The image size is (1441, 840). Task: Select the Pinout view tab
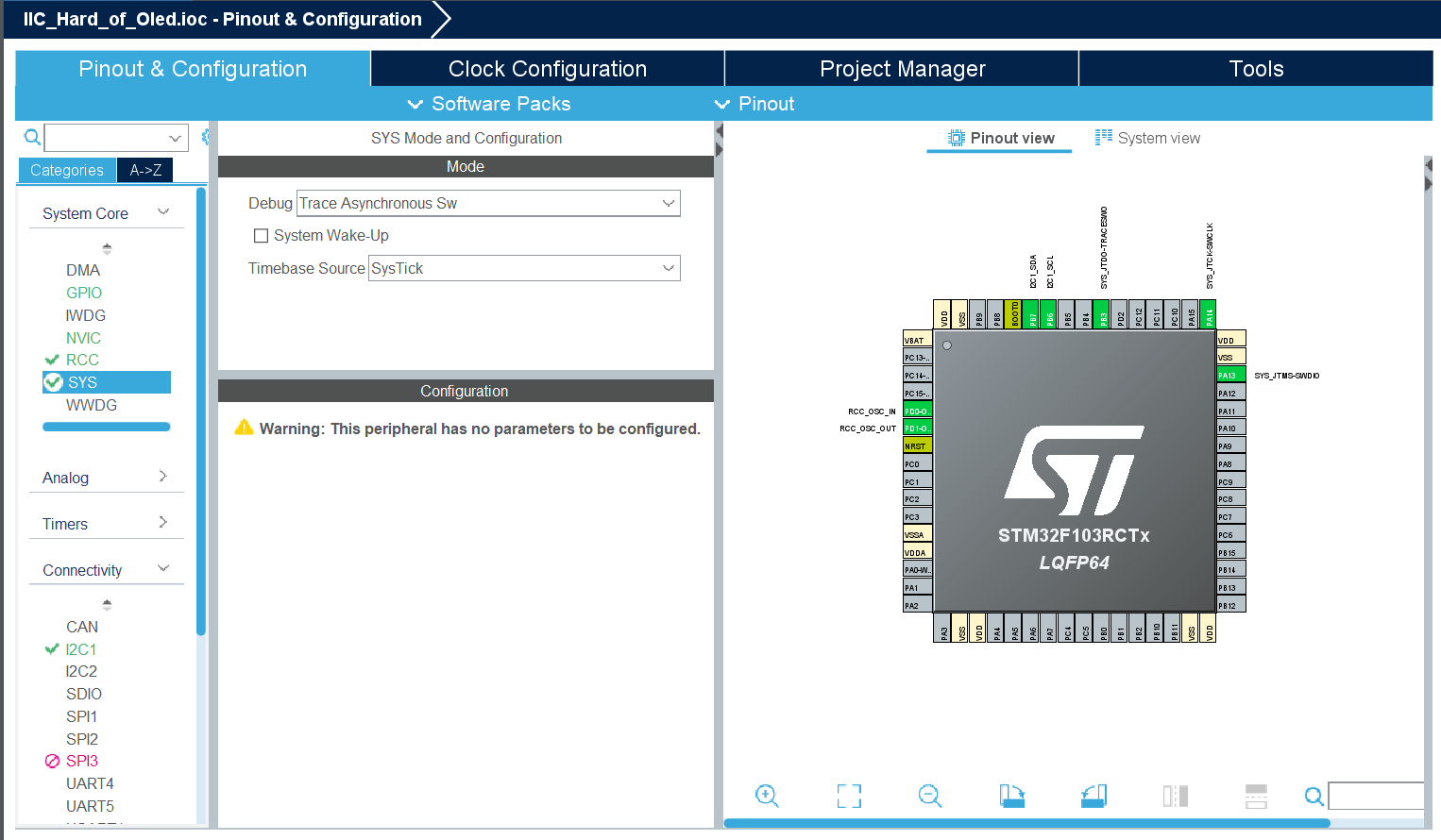(x=1001, y=138)
